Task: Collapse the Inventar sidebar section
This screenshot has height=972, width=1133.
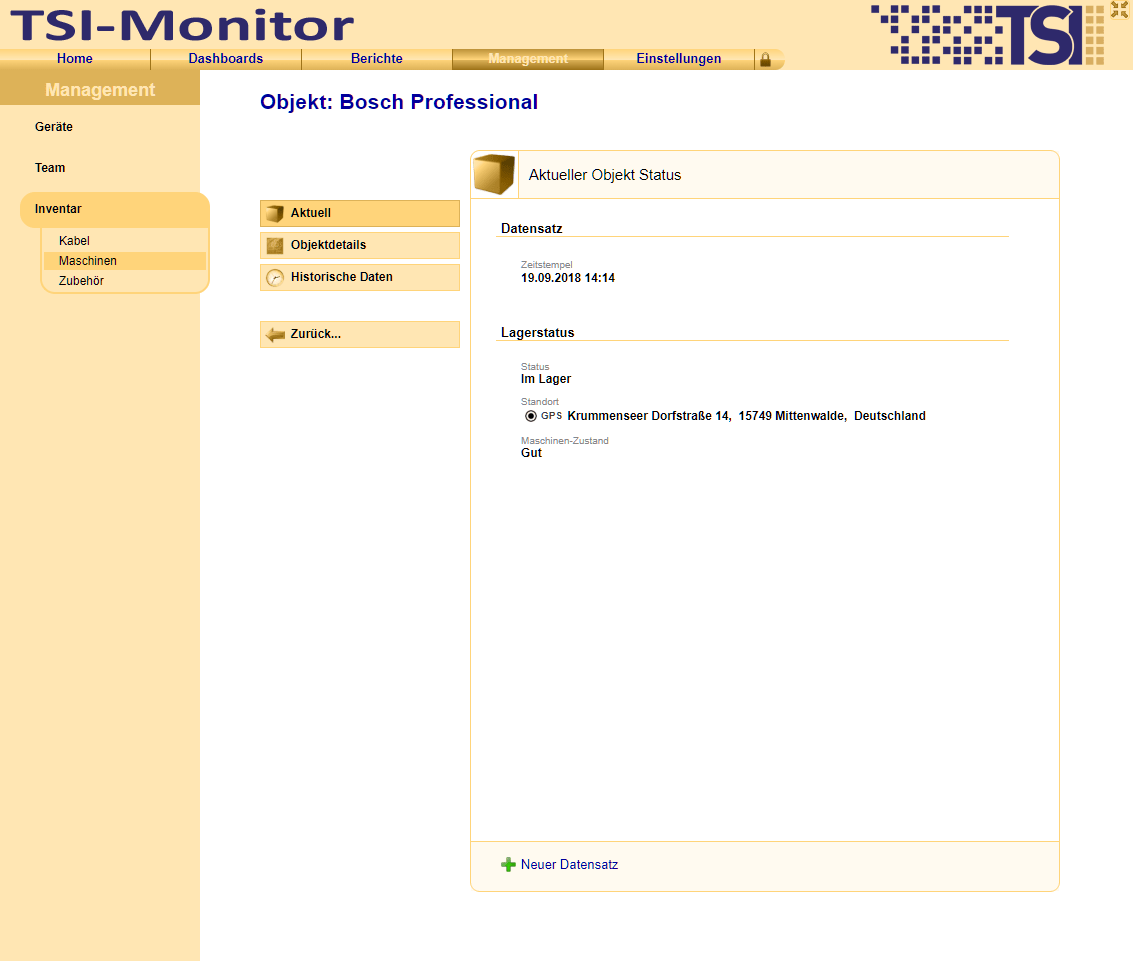Action: (x=115, y=210)
